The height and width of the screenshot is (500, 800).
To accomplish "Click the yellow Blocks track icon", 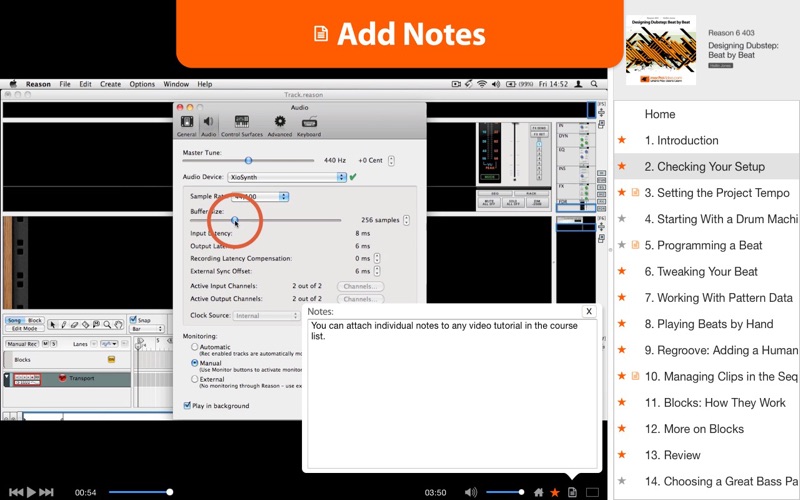I will (111, 360).
